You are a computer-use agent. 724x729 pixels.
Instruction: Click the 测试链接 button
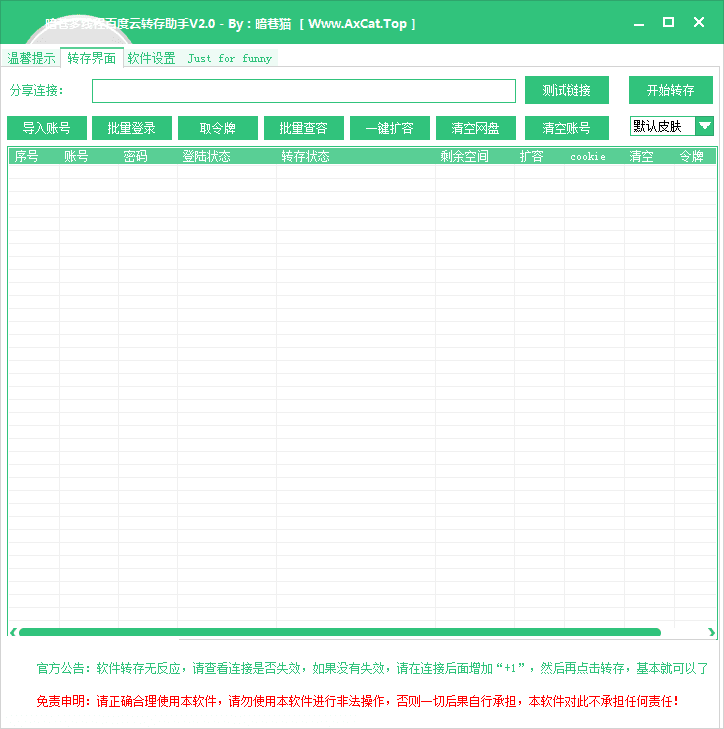pyautogui.click(x=566, y=90)
